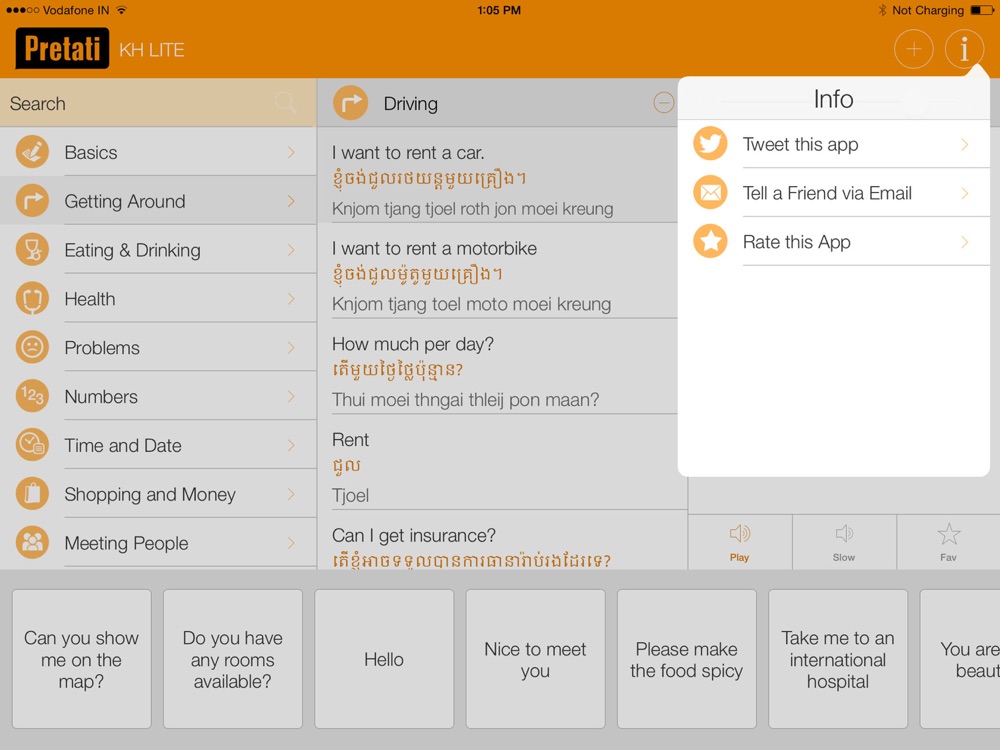This screenshot has height=750, width=1000.
Task: Tap the Tweet this app chevron
Action: click(x=964, y=144)
